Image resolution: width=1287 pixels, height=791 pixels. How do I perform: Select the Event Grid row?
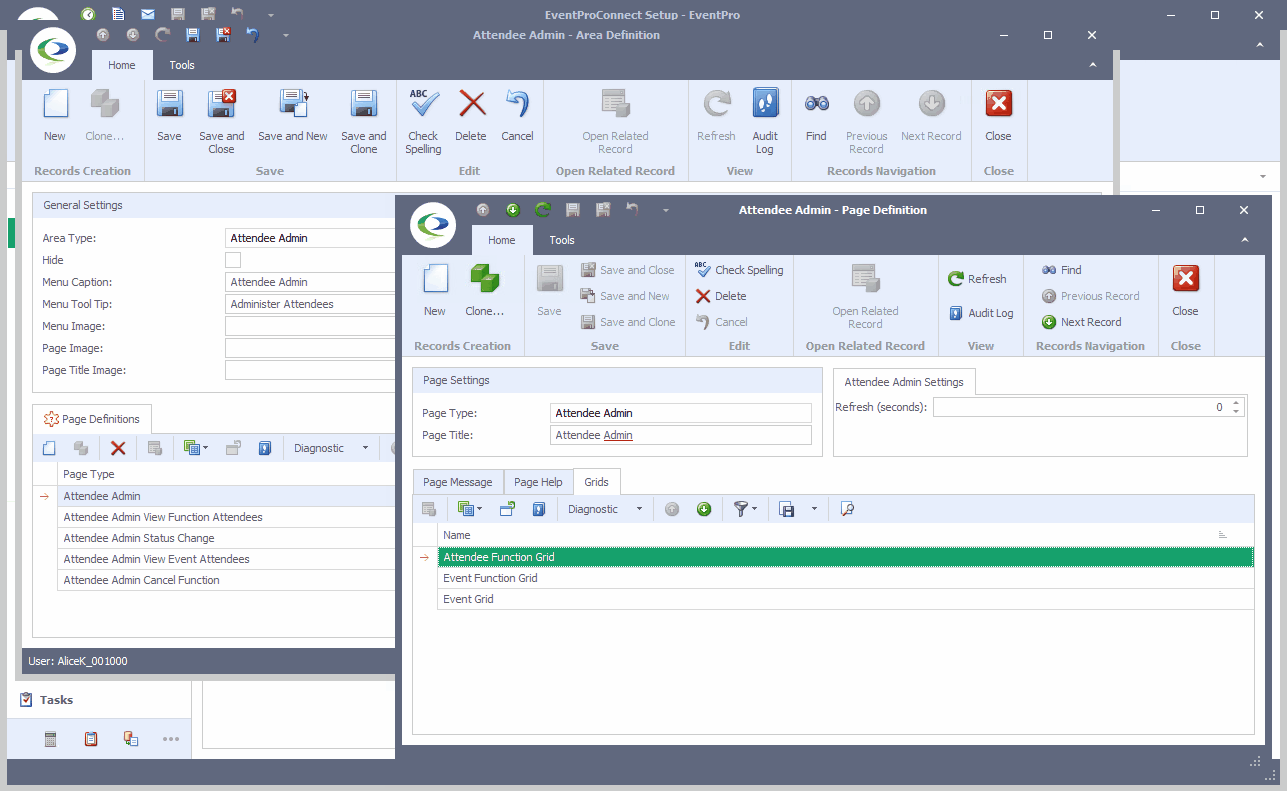point(846,599)
